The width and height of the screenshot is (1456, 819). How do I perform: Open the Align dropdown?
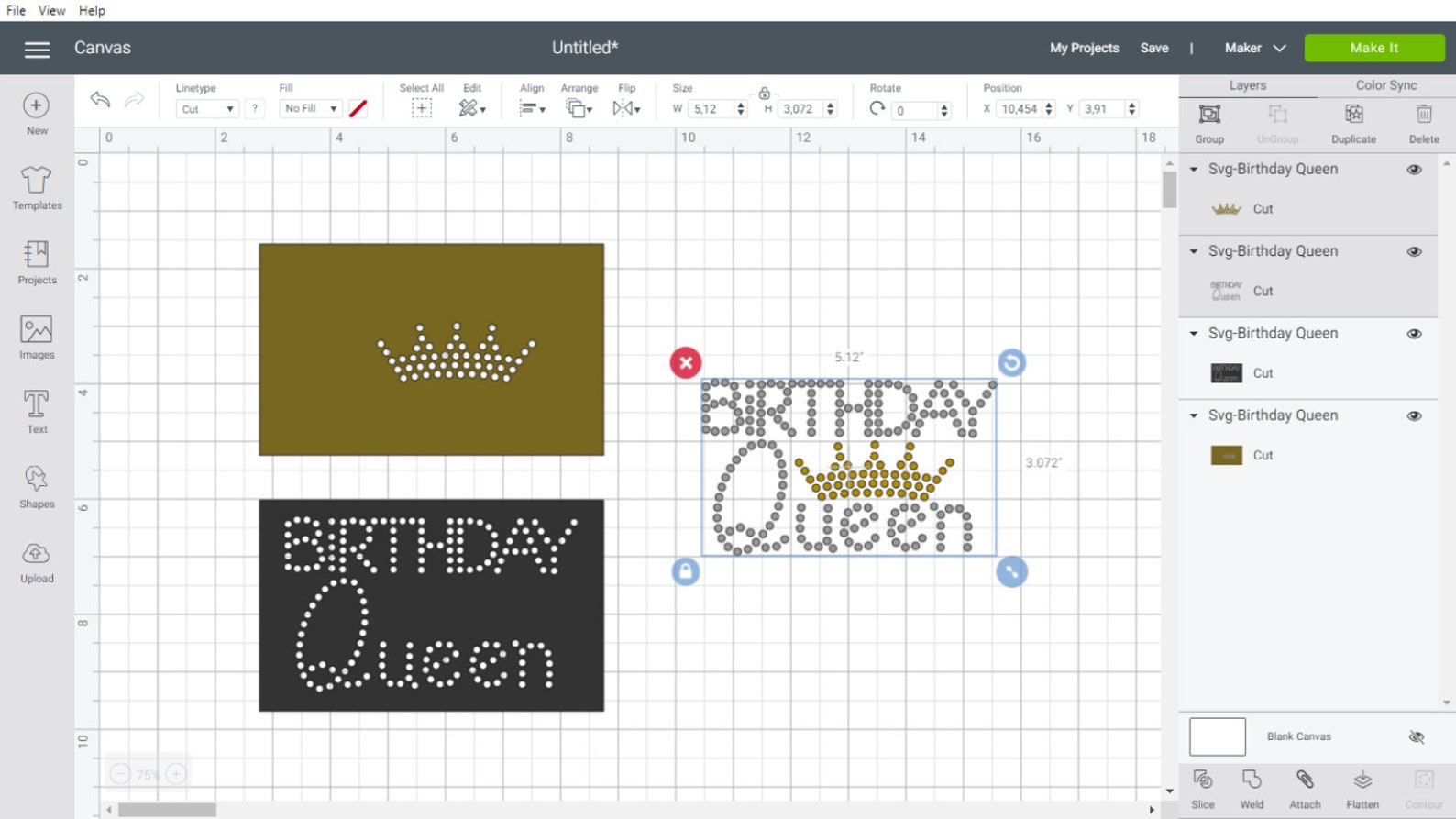click(532, 108)
